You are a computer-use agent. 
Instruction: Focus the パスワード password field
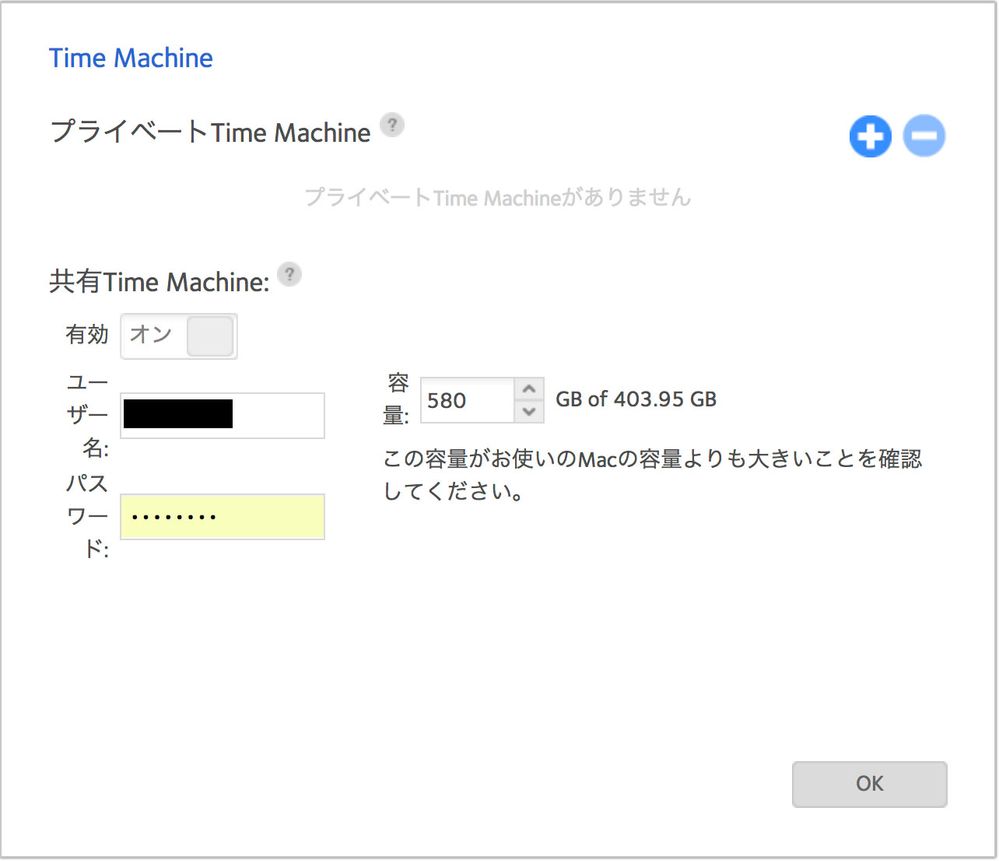(x=222, y=516)
